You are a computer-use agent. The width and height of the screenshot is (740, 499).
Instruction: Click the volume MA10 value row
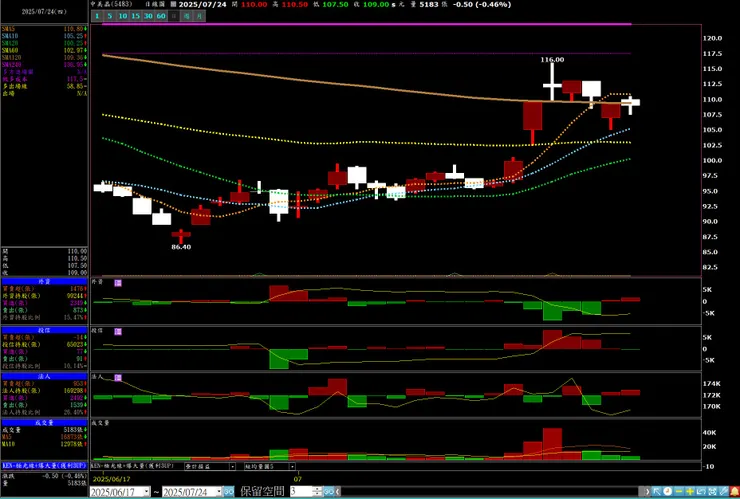44,444
